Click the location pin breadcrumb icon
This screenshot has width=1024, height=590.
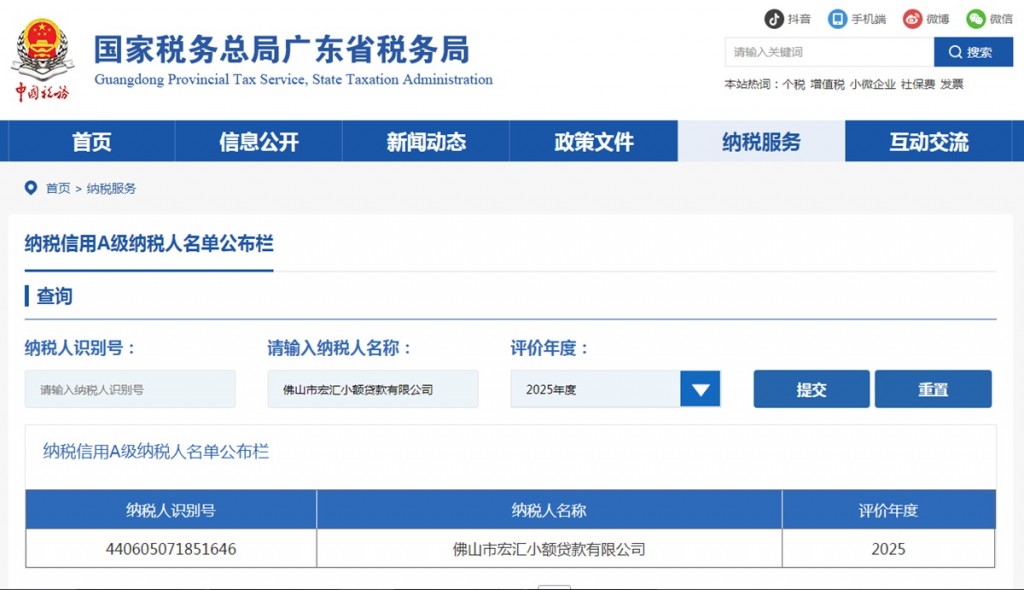tap(31, 188)
